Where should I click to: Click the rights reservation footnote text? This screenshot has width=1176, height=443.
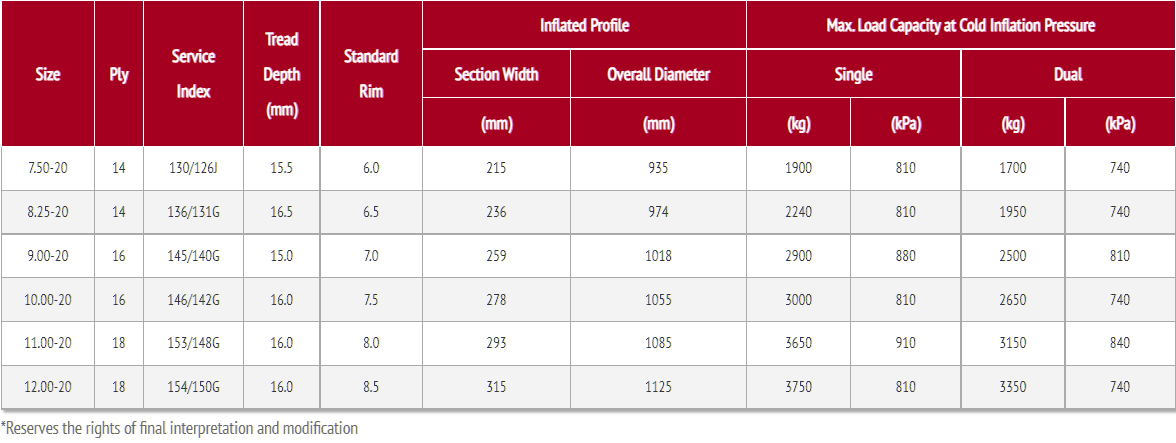[180, 428]
